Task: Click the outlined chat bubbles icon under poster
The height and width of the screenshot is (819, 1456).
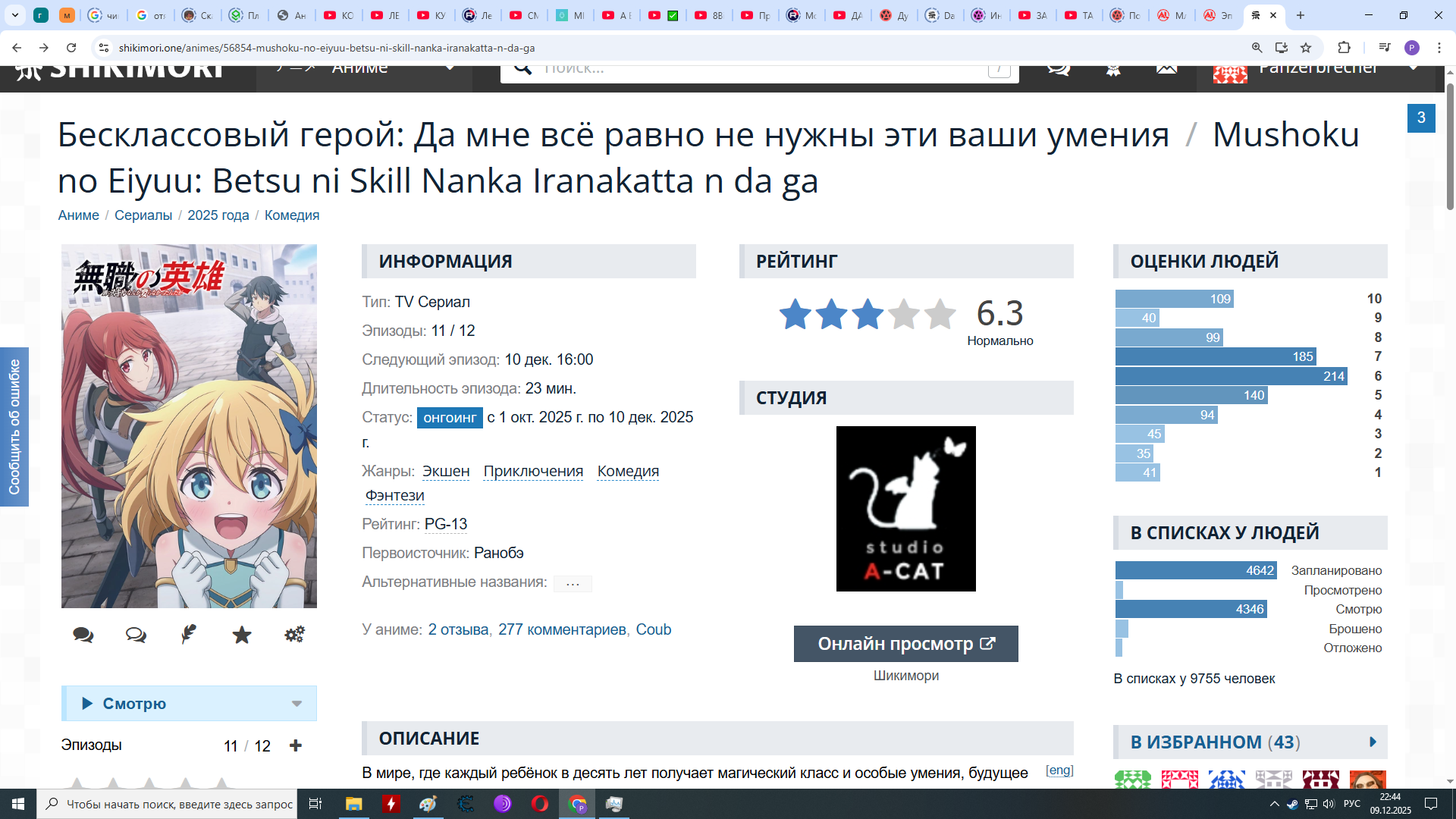Action: coord(136,635)
